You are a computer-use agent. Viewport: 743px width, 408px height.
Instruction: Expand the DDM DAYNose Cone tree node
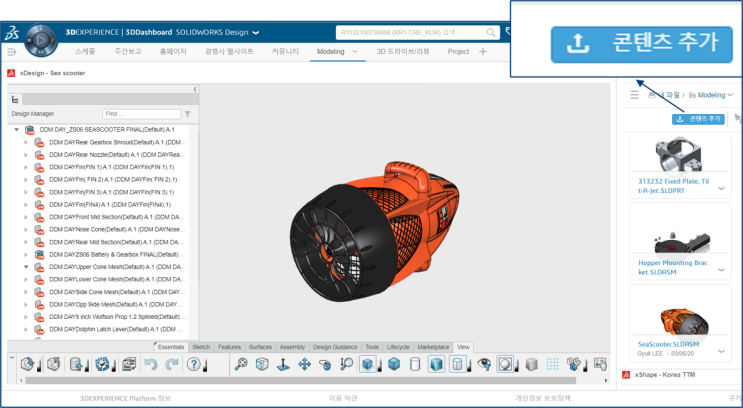click(x=26, y=229)
